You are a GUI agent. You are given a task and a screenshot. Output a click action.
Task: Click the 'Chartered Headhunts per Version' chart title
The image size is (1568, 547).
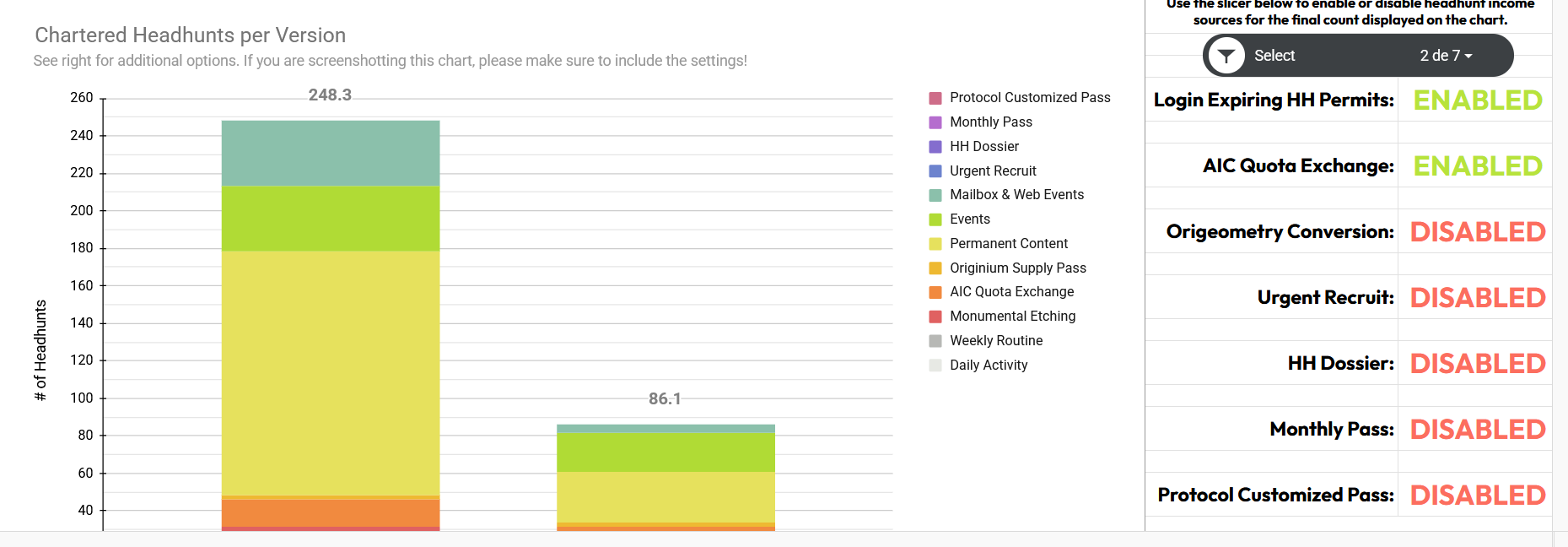point(191,35)
